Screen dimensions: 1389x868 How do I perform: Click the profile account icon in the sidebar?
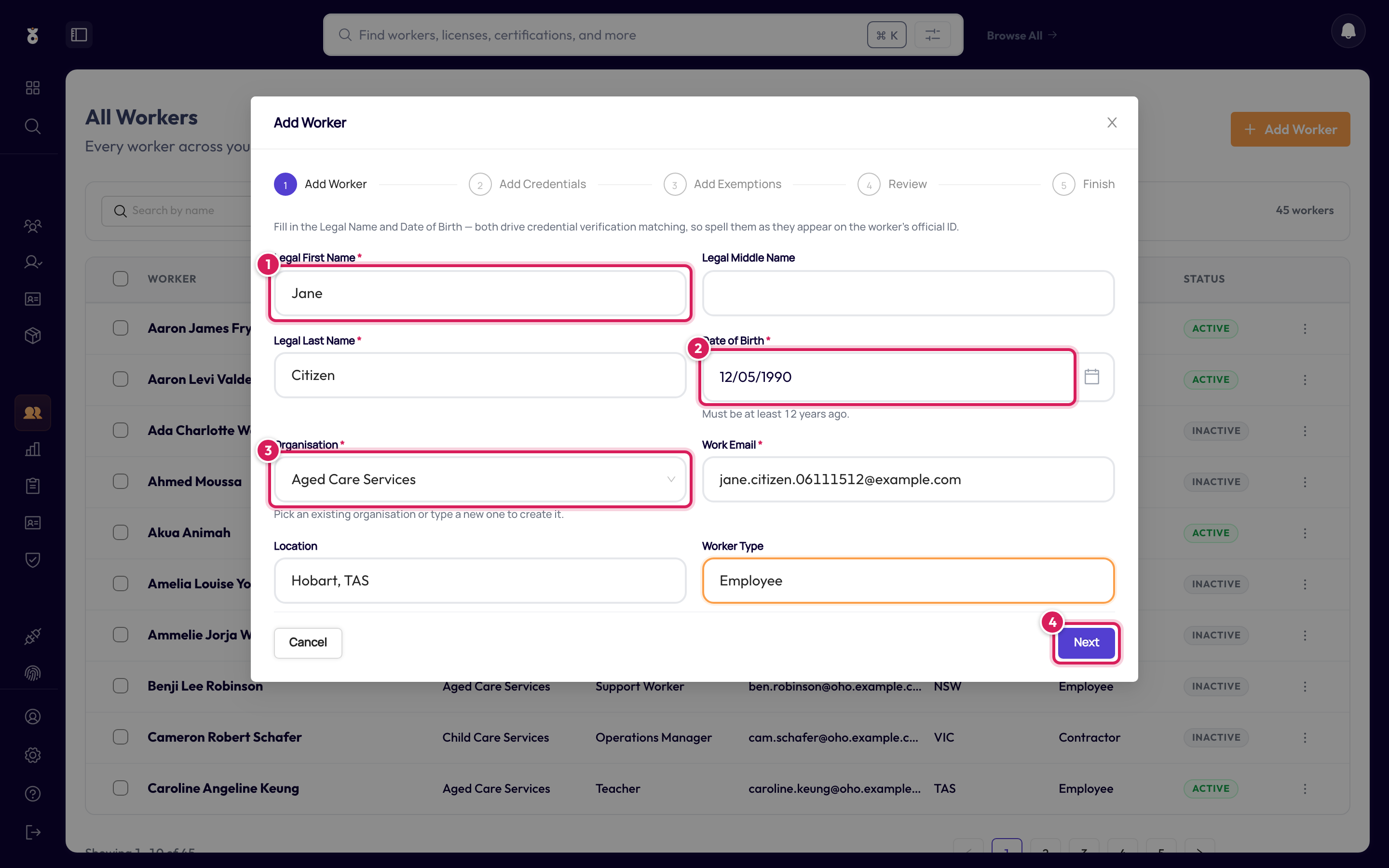pyautogui.click(x=33, y=717)
